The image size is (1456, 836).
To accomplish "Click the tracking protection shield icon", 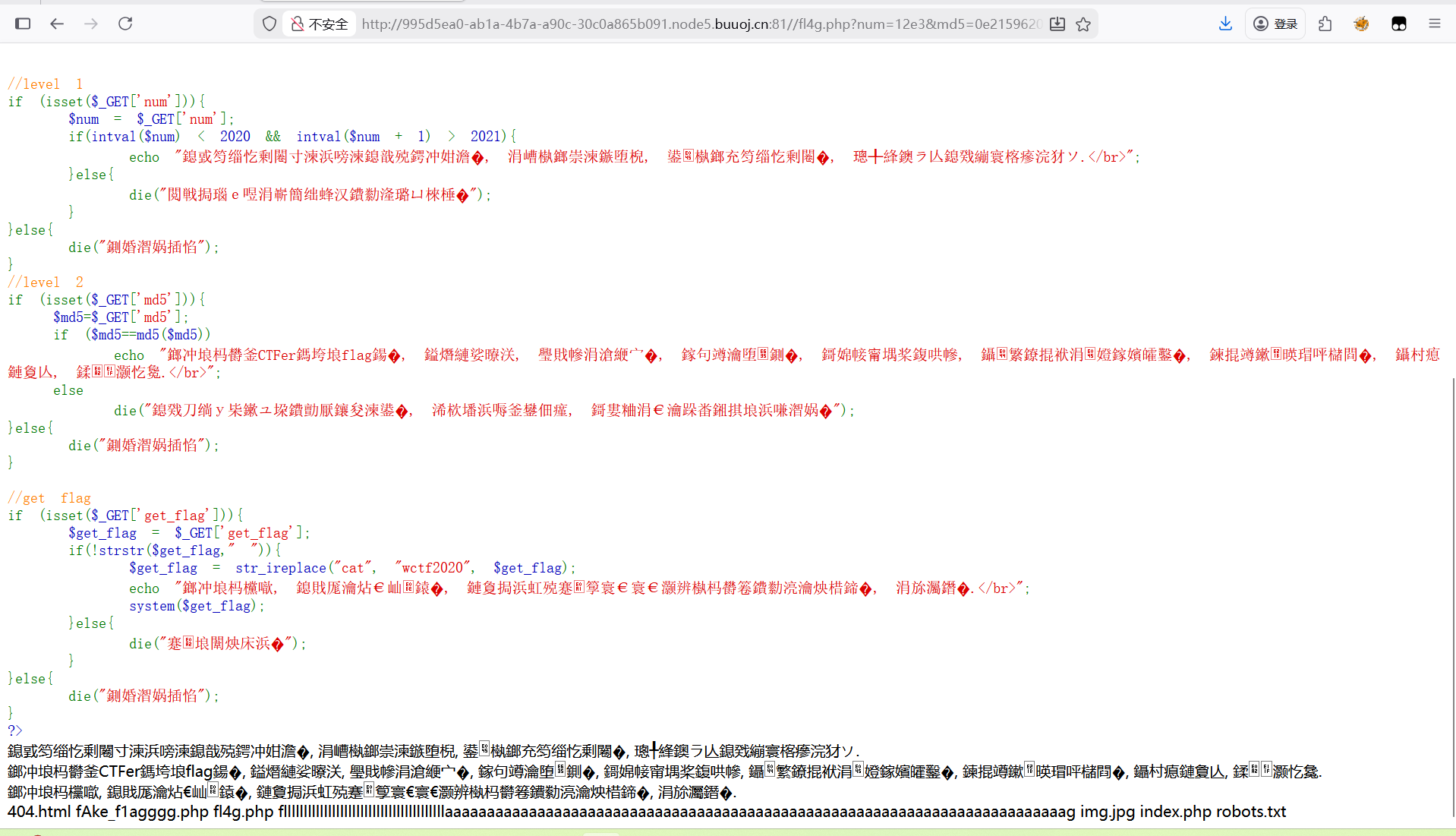I will [x=269, y=24].
